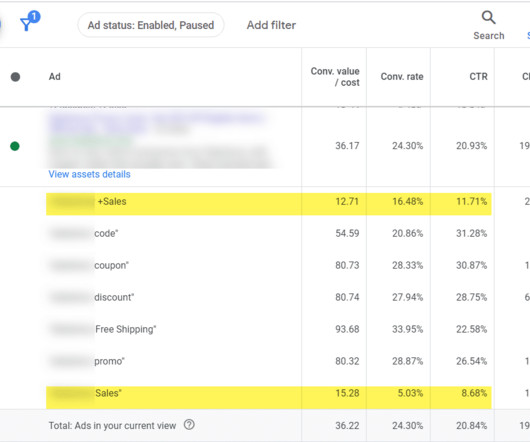Select the promo keyword row
The image size is (530, 442).
click(269, 361)
